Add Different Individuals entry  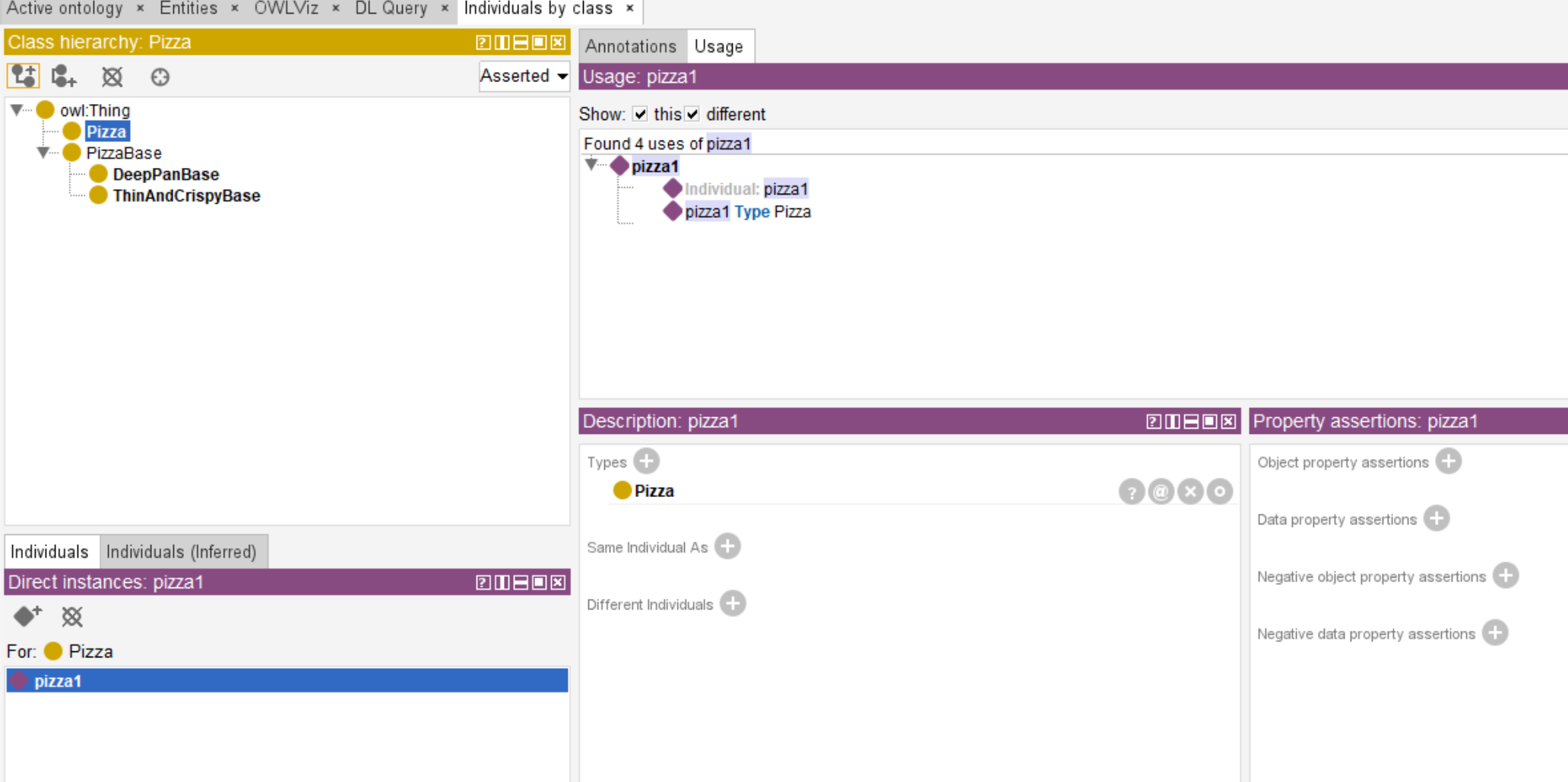[x=733, y=603]
